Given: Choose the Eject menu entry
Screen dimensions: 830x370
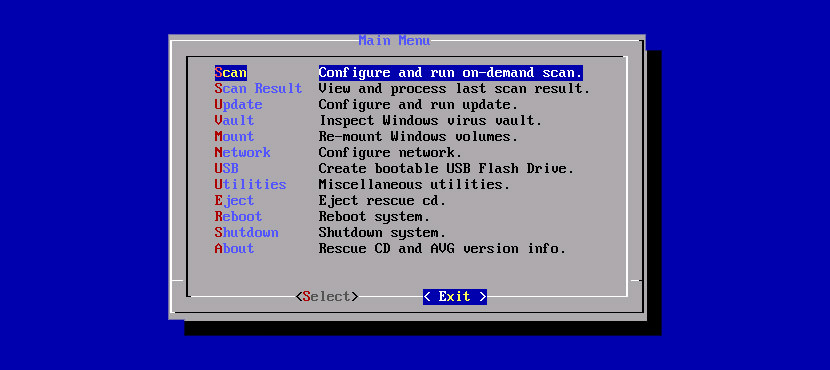Looking at the screenshot, I should click(x=234, y=201).
